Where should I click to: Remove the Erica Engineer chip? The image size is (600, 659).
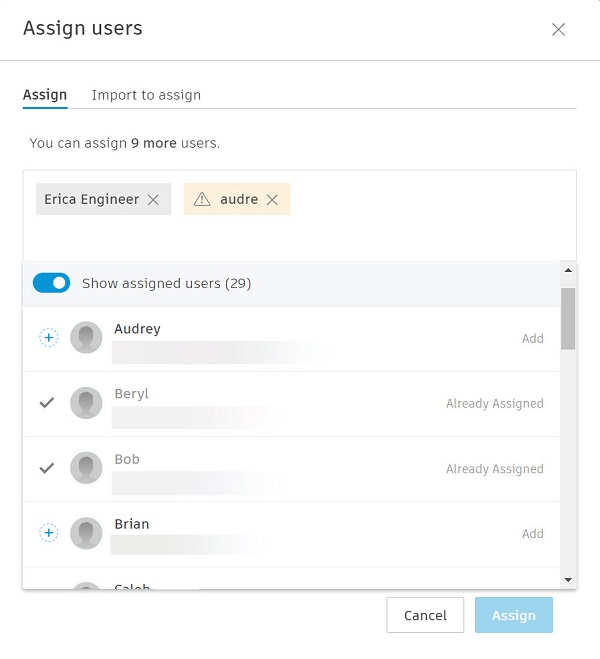[153, 200]
